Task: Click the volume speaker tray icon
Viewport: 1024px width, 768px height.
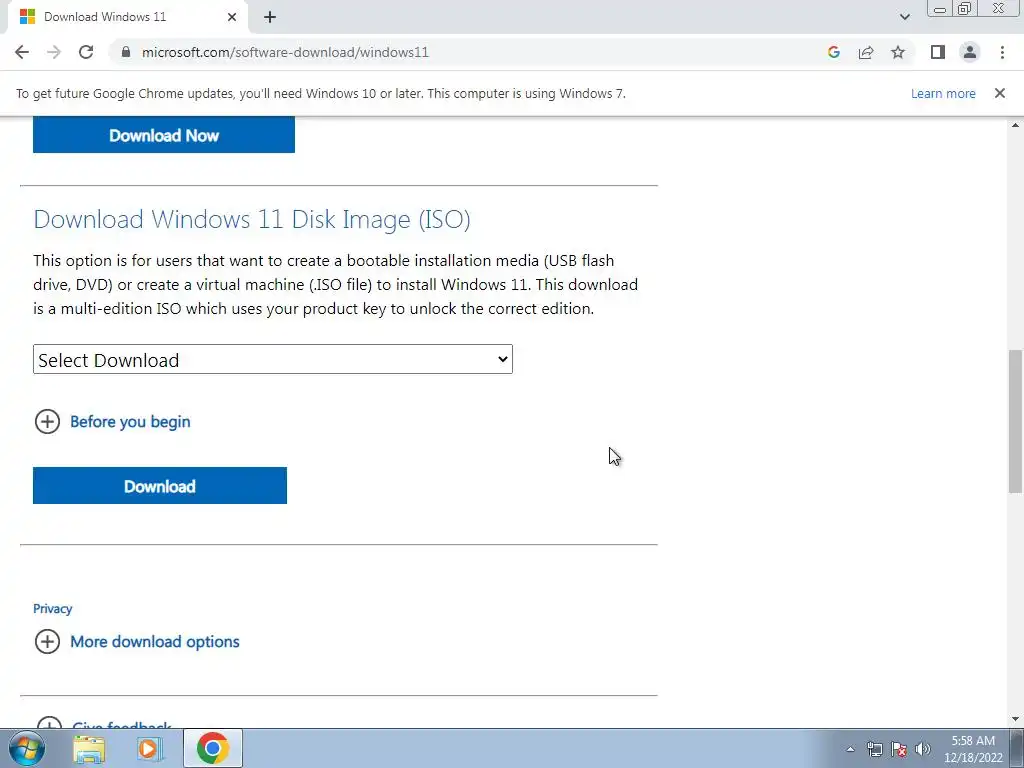Action: tap(923, 749)
